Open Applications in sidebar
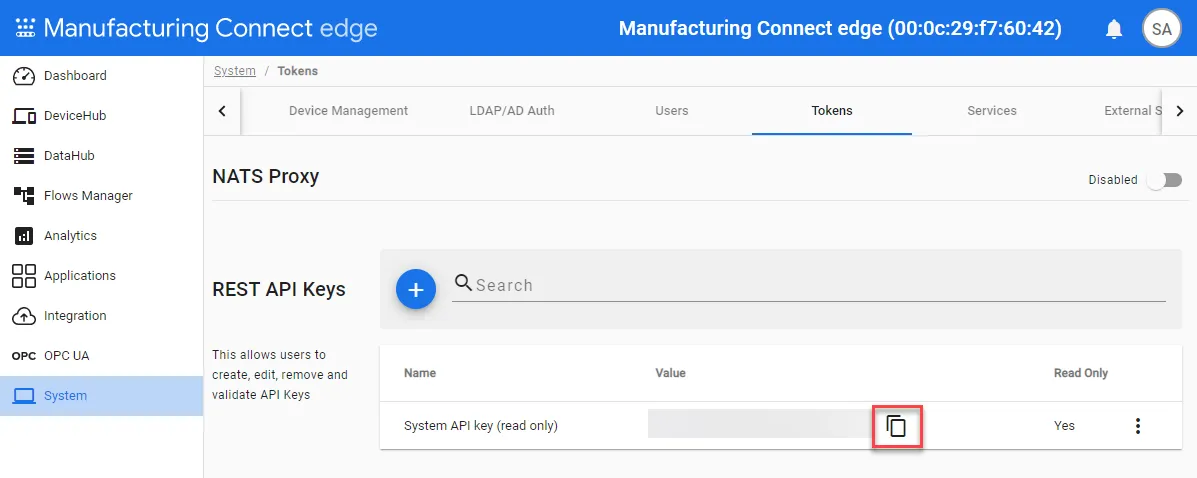The width and height of the screenshot is (1197, 478). [x=102, y=276]
